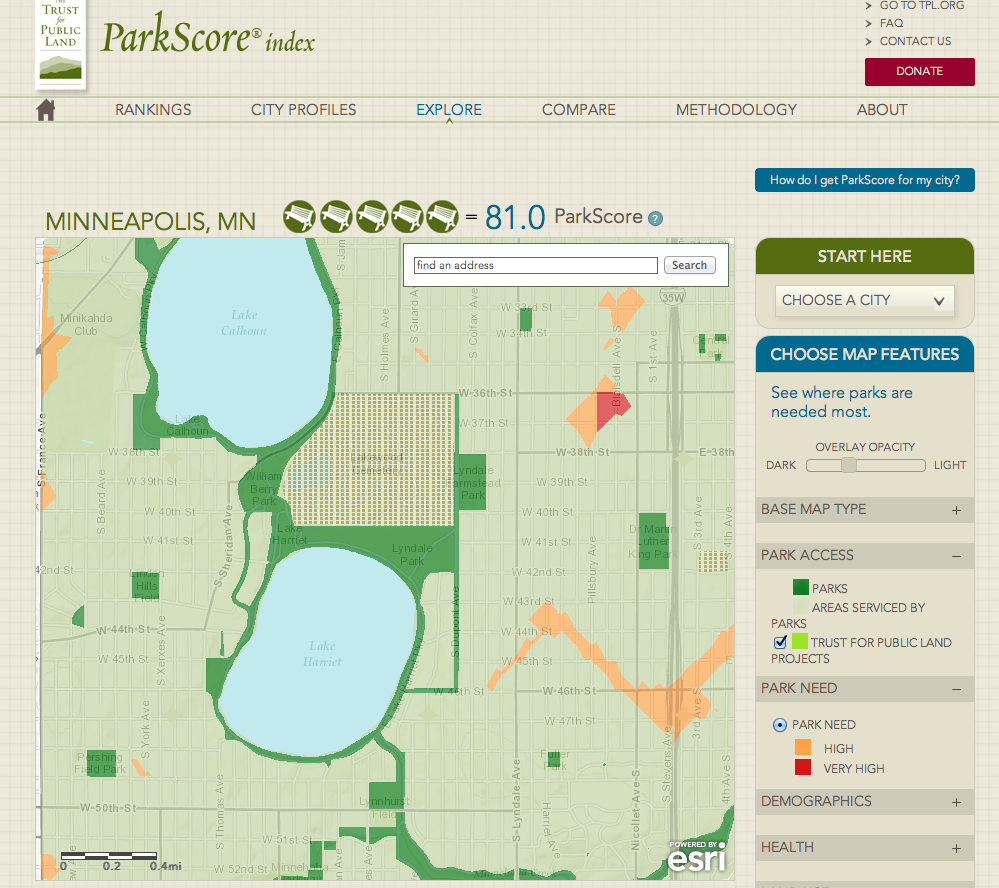Click the red Very High need swatch

(803, 767)
